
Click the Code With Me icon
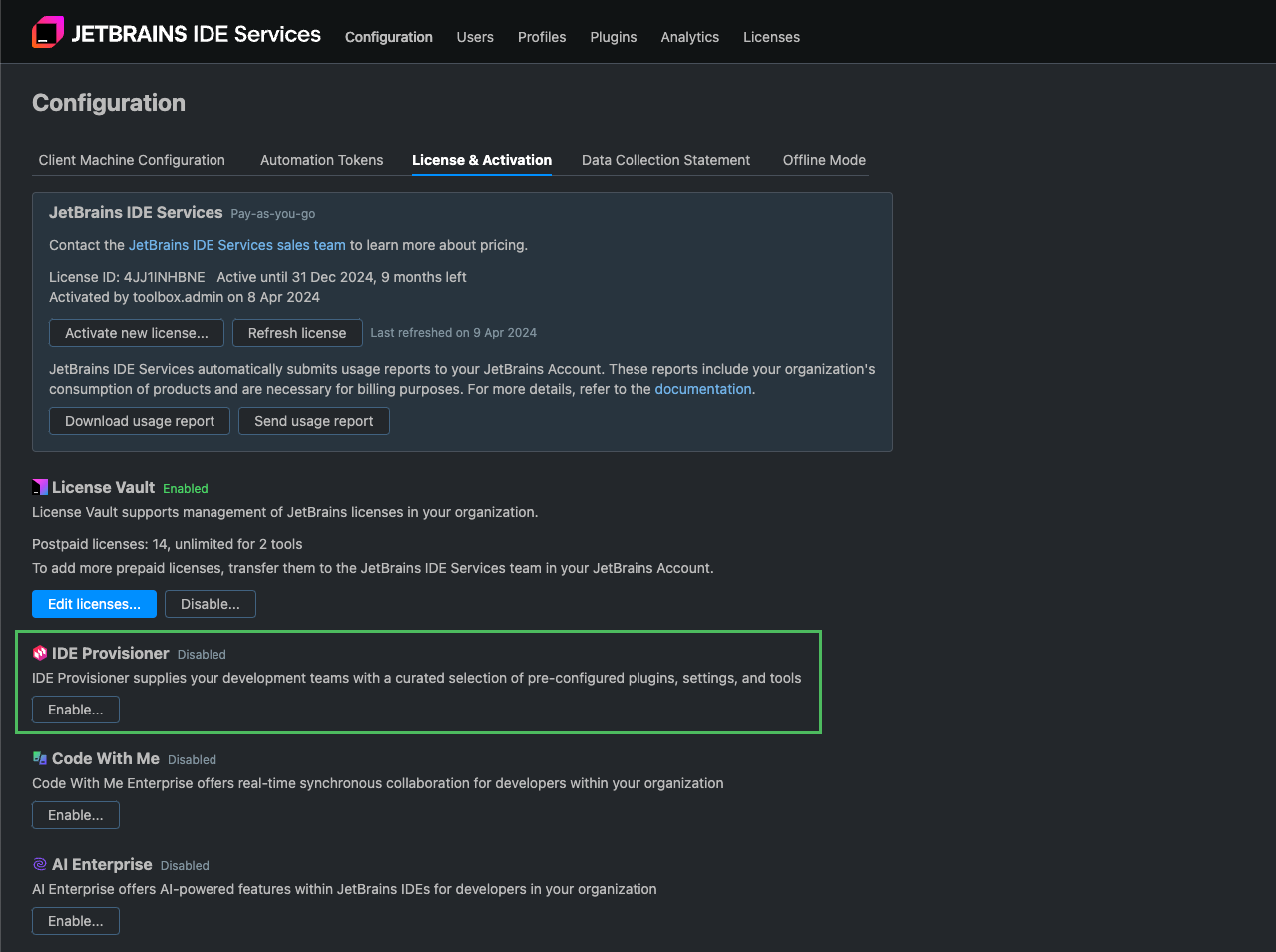(40, 758)
